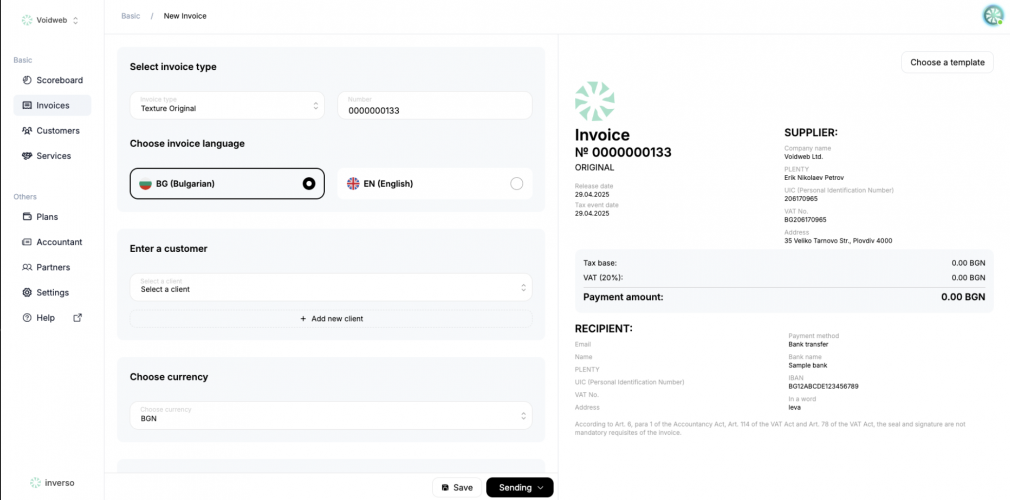The width and height of the screenshot is (1010, 500).
Task: Click the invoice Number input field
Action: pos(435,106)
